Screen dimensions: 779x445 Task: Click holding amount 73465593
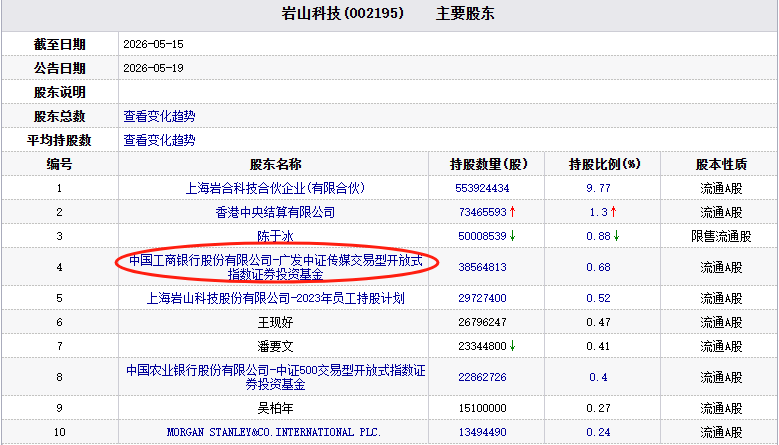[x=482, y=212]
